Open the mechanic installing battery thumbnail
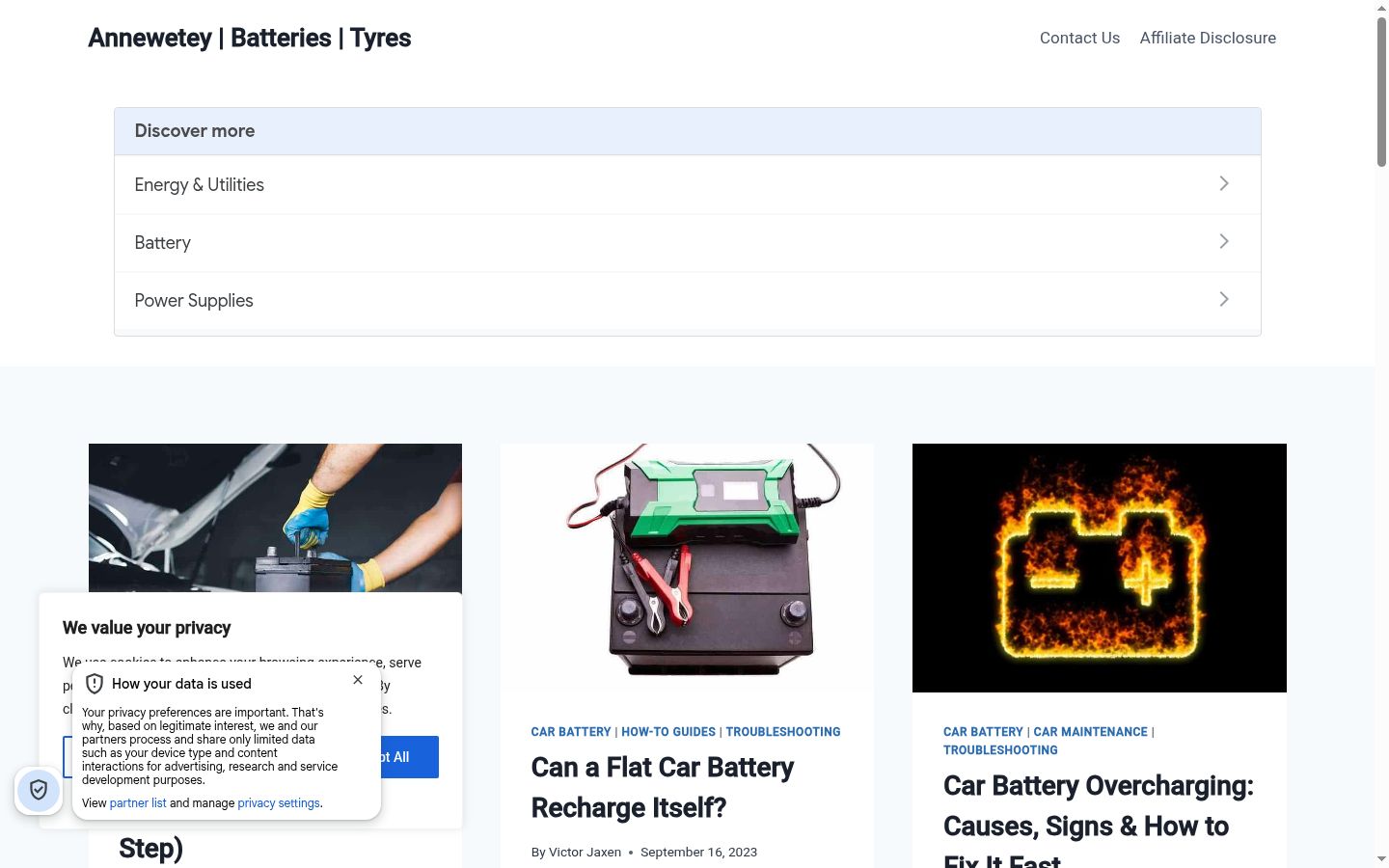 pos(275,518)
